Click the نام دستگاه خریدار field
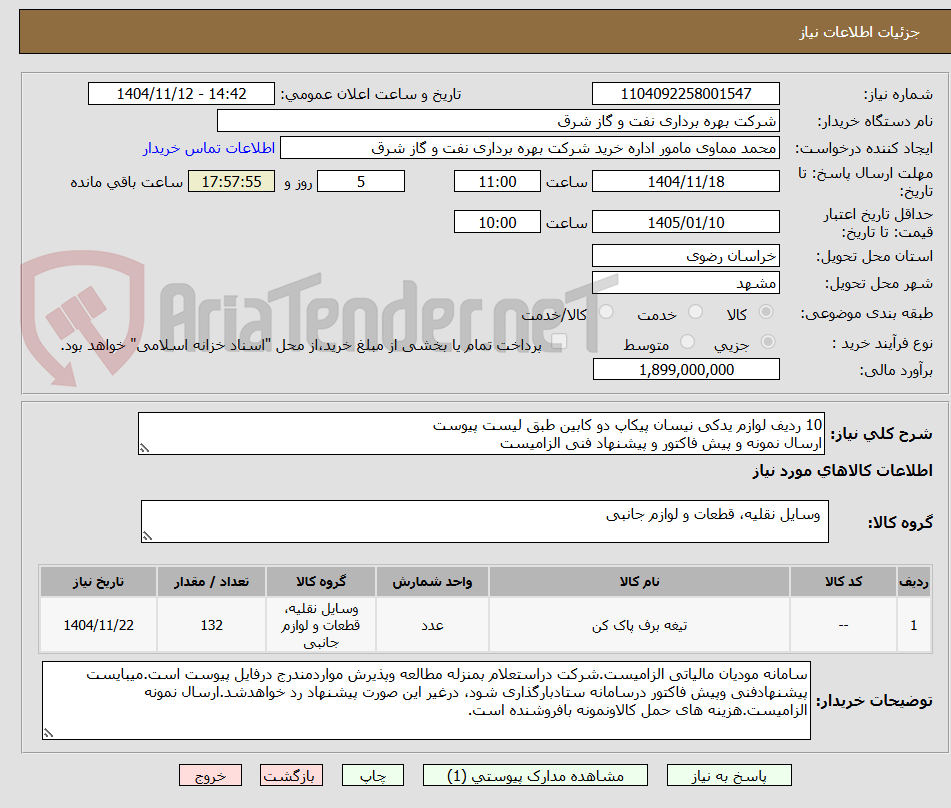 [498, 121]
